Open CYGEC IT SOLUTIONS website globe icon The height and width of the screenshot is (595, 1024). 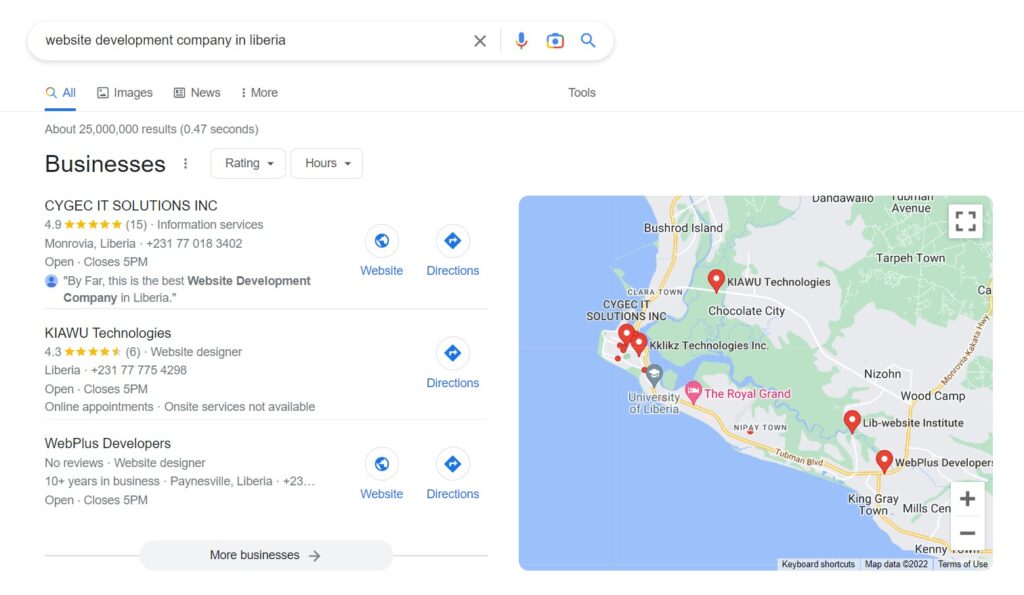point(381,241)
